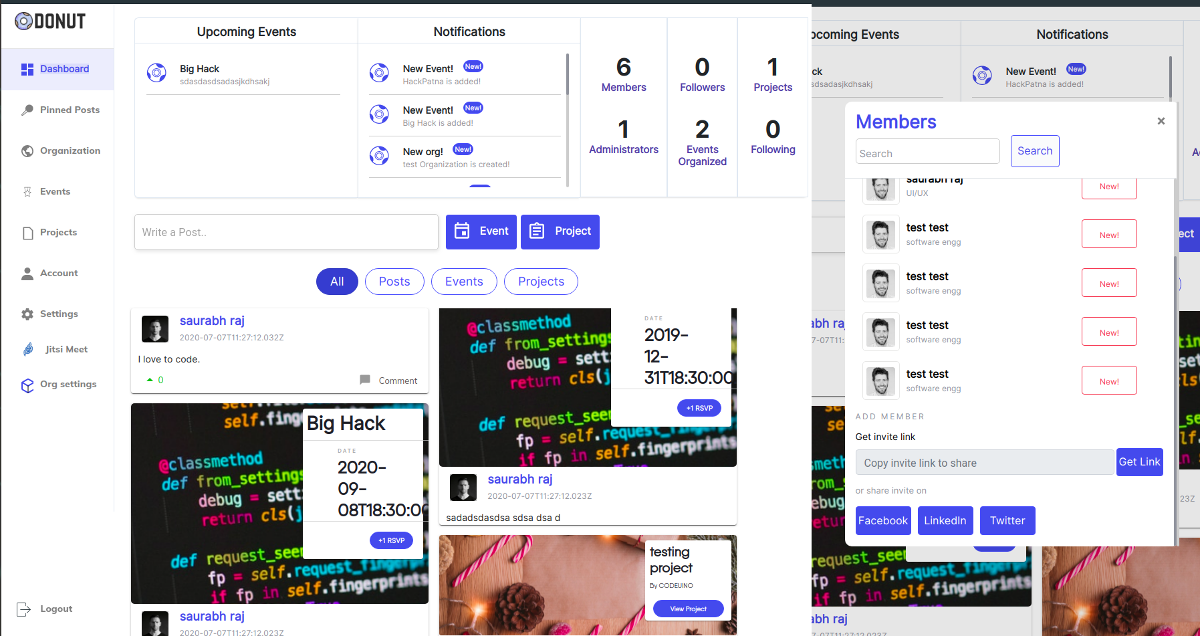Focus the Search field in the Members dialog
1200x636 pixels.
coord(928,151)
